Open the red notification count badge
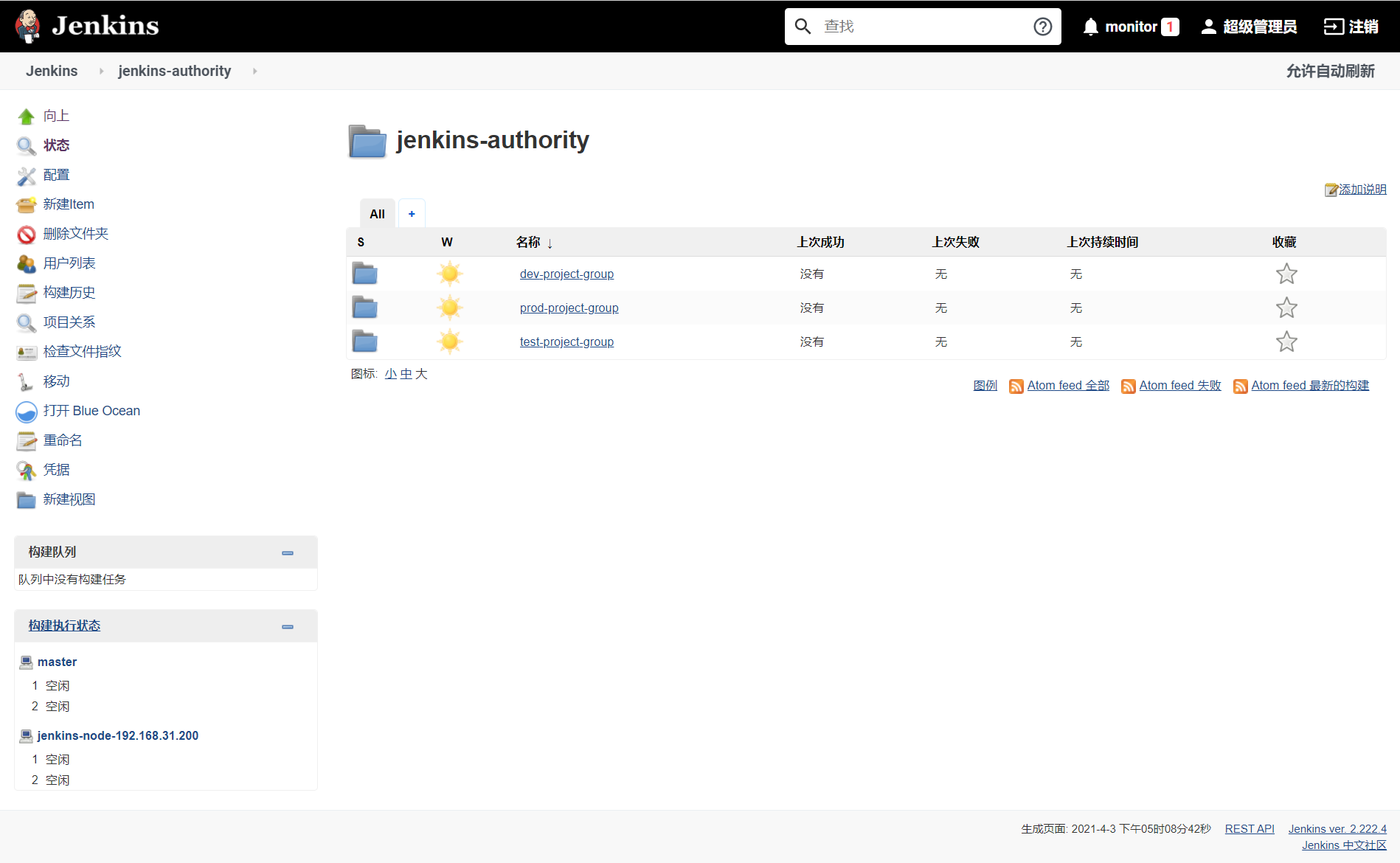This screenshot has height=863, width=1400. (1170, 27)
